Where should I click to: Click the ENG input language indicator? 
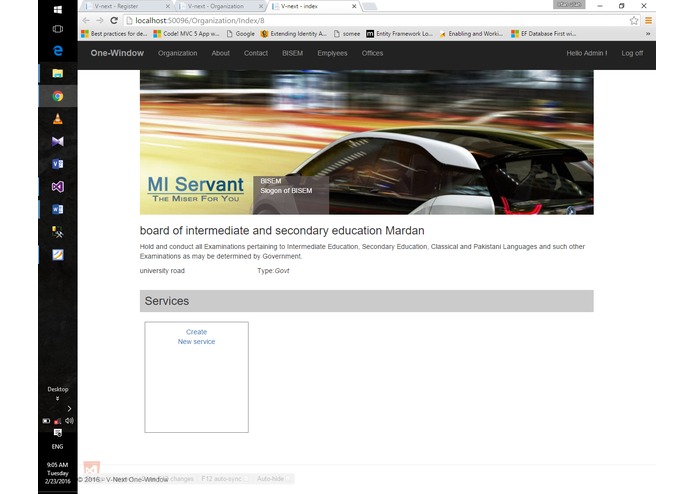[x=58, y=447]
